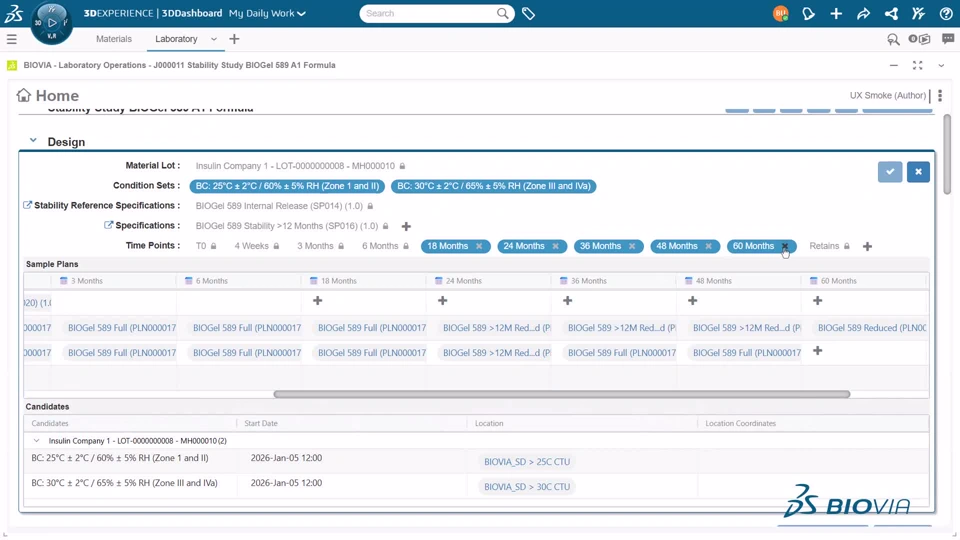
Task: Add sample plan in 60 Months bottom row
Action: [x=817, y=351]
